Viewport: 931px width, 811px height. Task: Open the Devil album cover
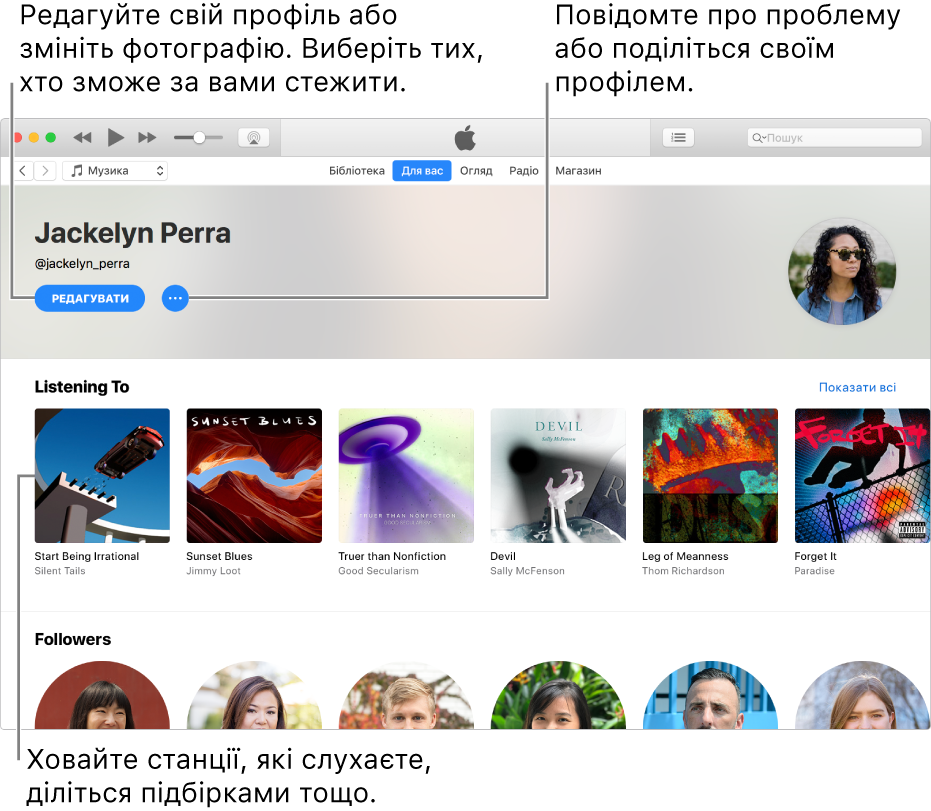tap(558, 476)
